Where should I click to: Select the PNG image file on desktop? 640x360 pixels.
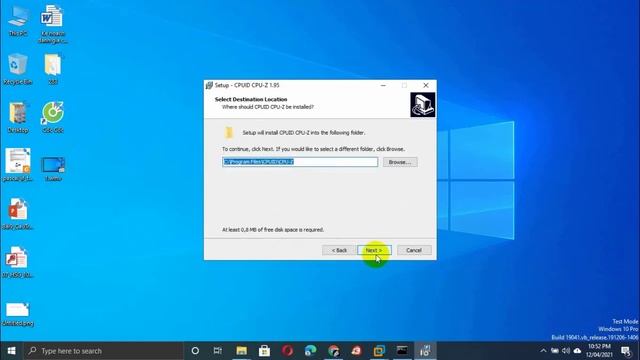pyautogui.click(x=18, y=314)
